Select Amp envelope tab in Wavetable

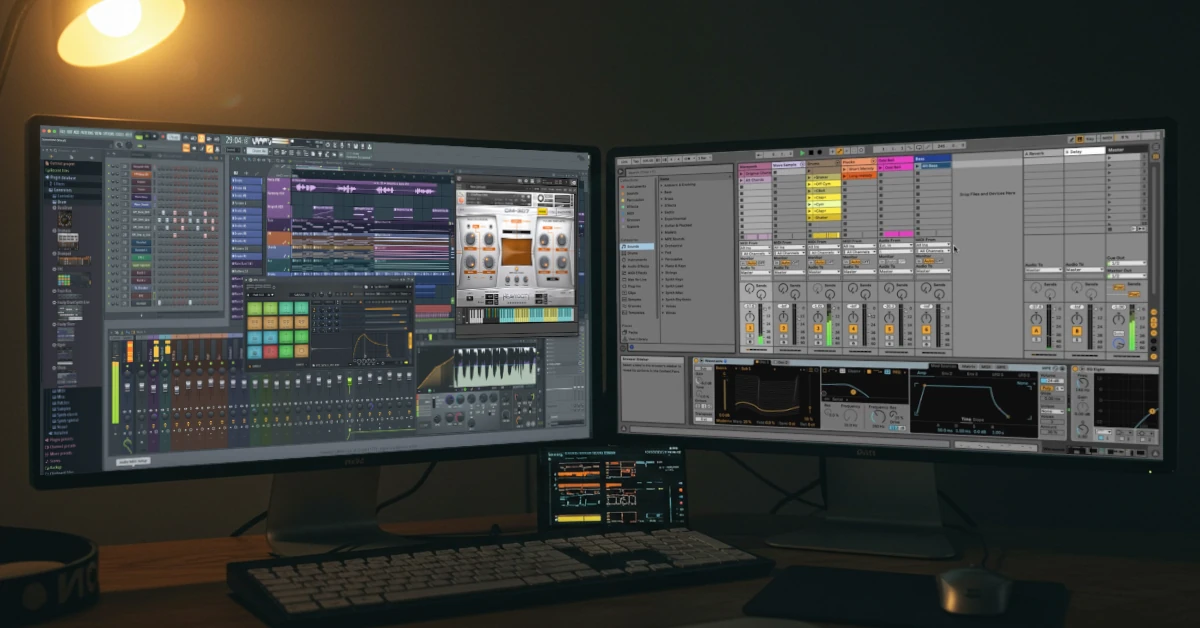[922, 373]
